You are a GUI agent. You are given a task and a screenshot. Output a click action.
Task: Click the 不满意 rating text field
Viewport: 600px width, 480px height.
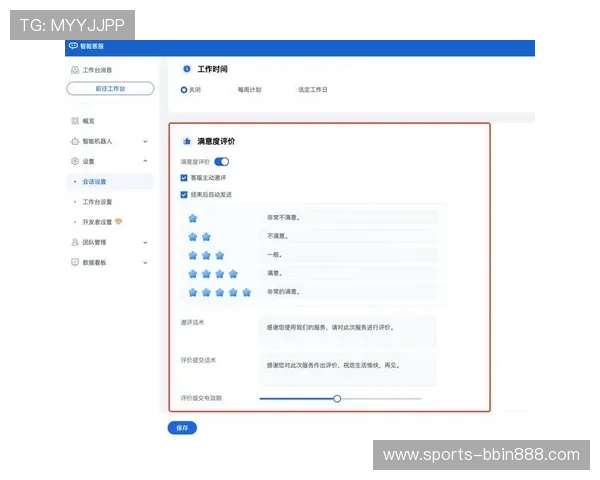pos(350,236)
